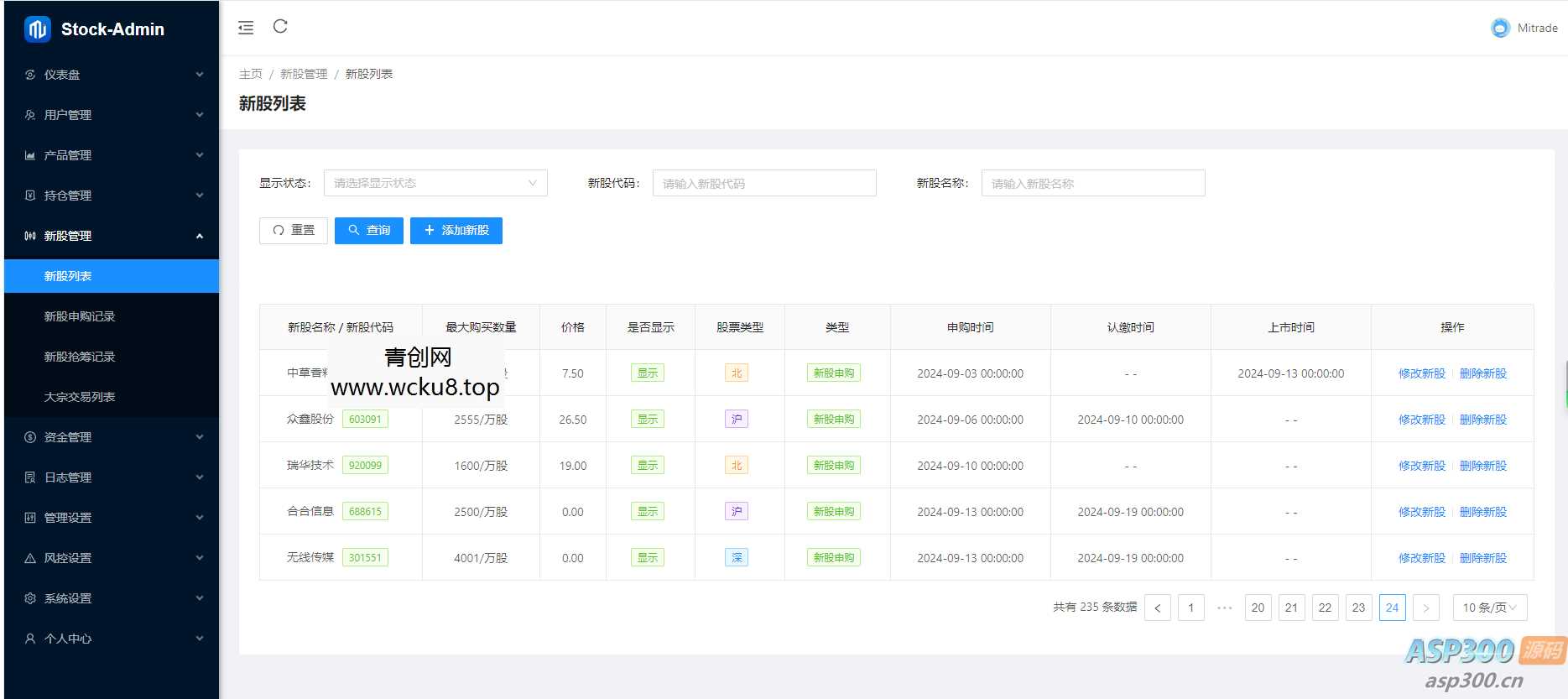This screenshot has width=1568, height=699.
Task: Open the 个人中心 menu label
Action: [x=68, y=639]
